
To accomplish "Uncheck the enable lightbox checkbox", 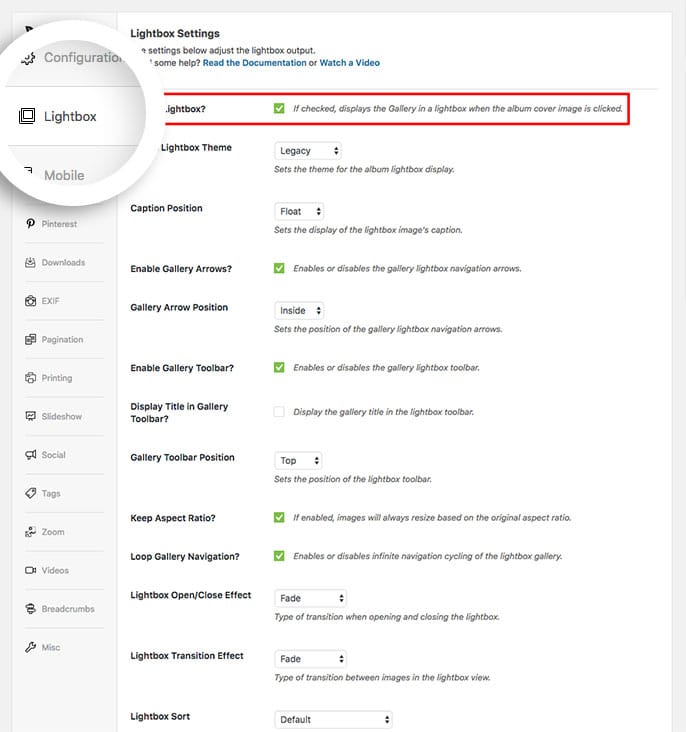I will point(279,108).
